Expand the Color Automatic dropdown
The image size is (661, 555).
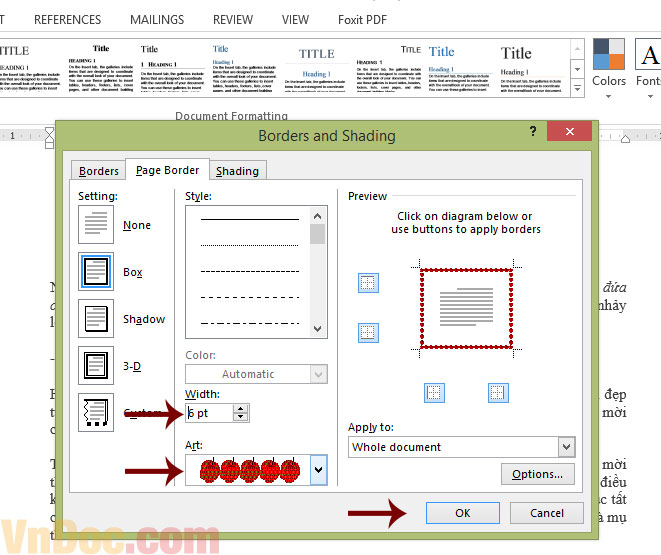point(318,374)
